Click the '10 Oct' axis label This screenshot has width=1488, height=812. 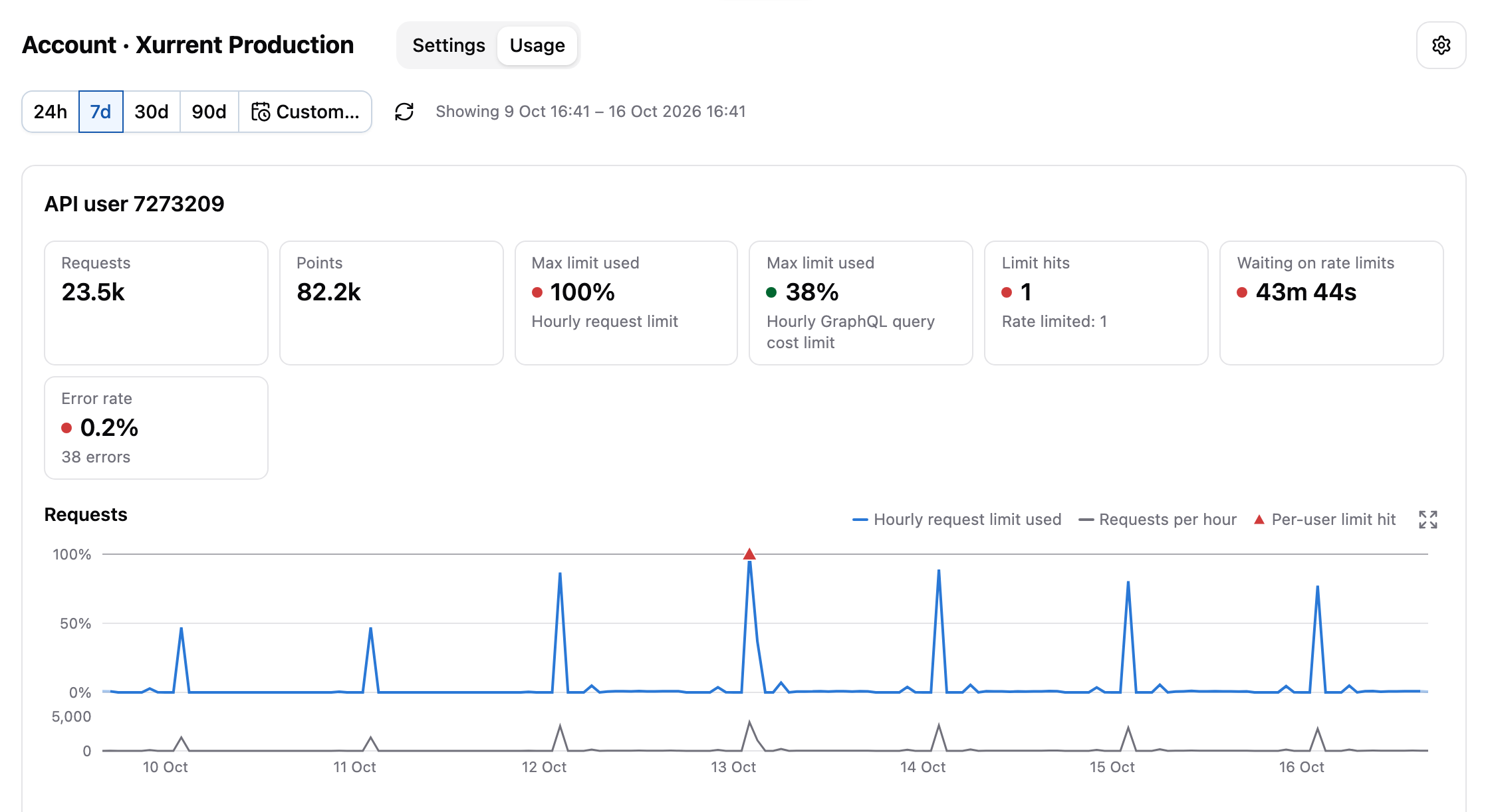coord(165,767)
